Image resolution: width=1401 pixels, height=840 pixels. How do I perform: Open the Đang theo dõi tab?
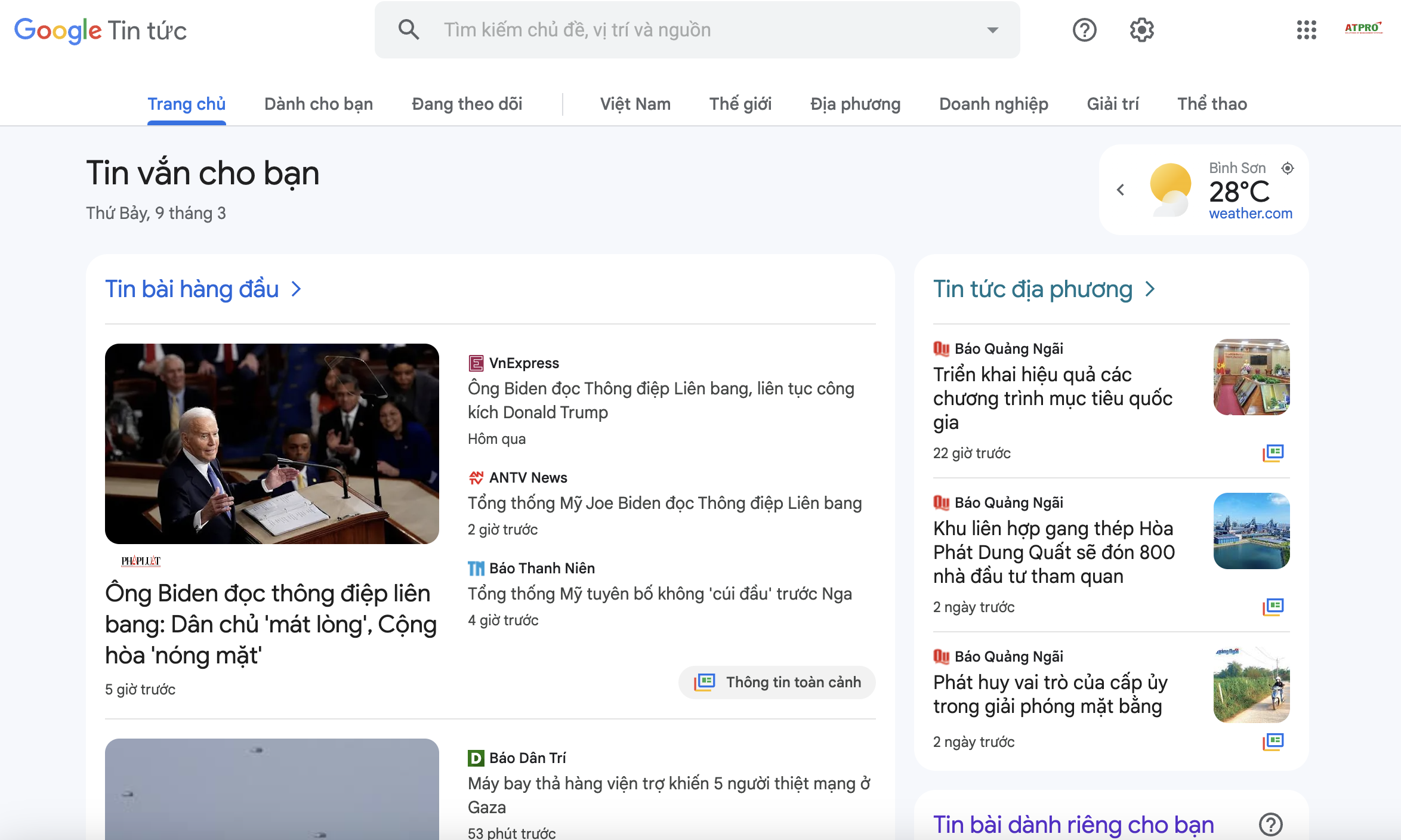(x=467, y=104)
